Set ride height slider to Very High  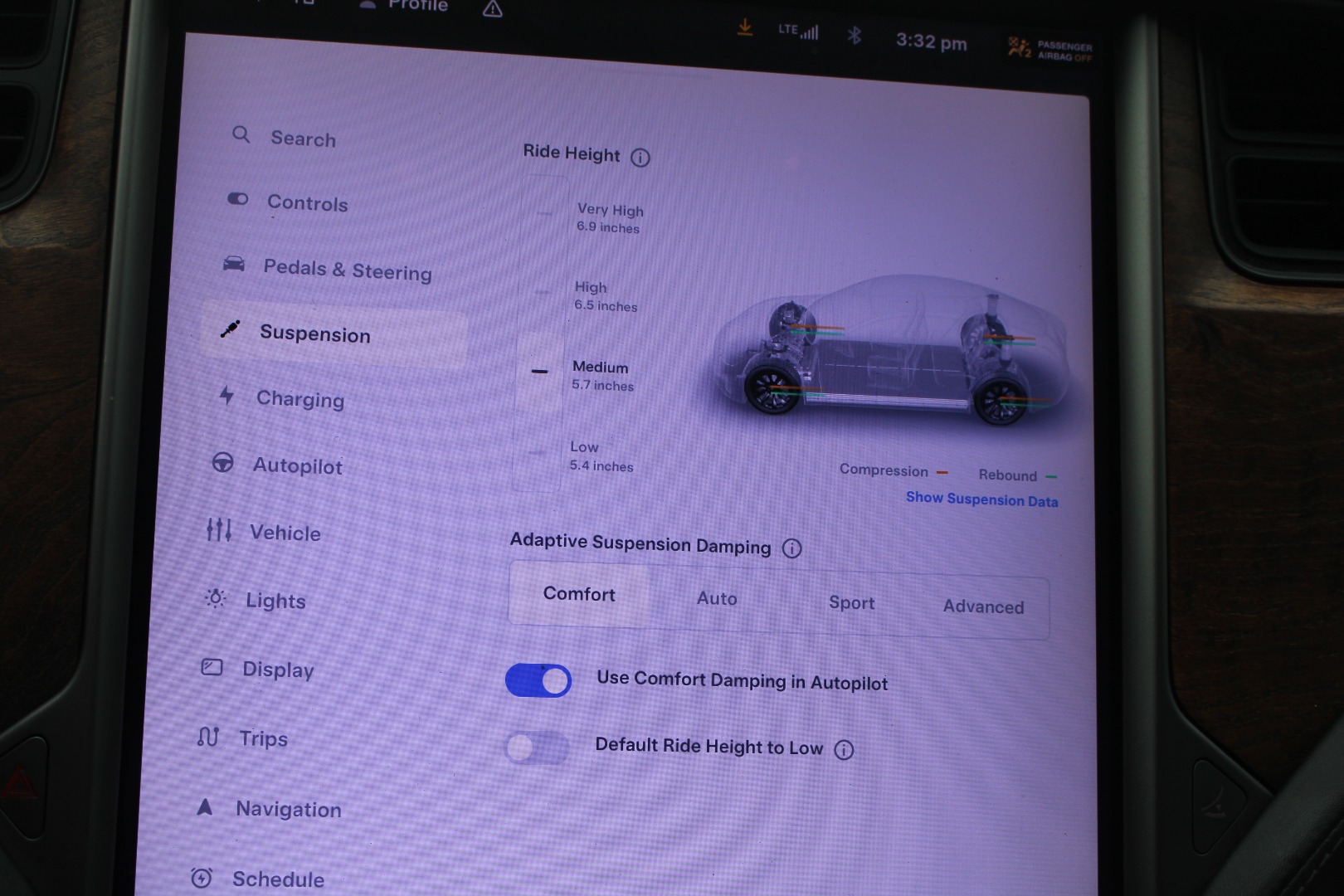coord(544,214)
